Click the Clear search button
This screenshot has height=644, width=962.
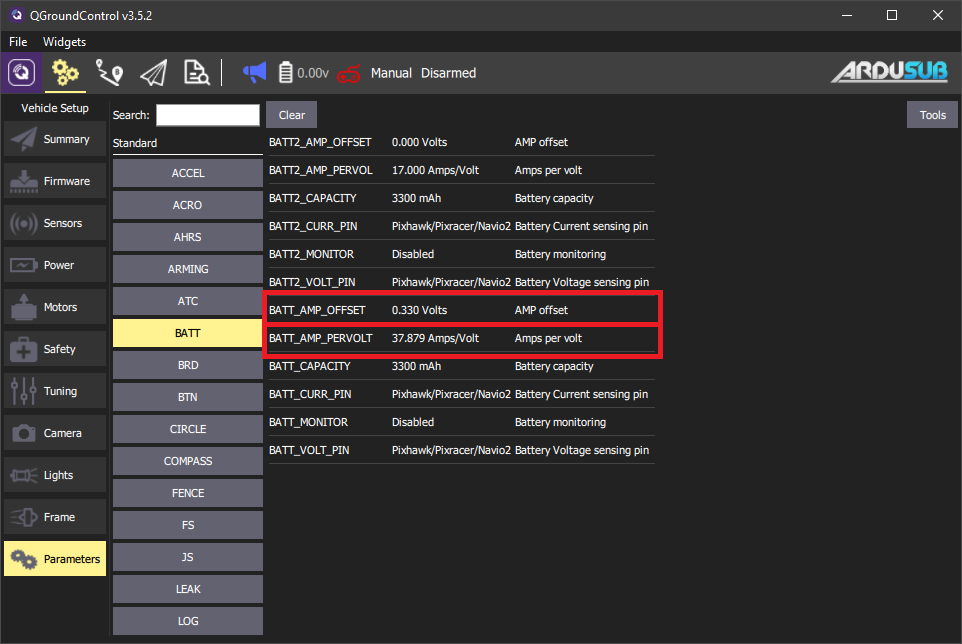coord(291,115)
